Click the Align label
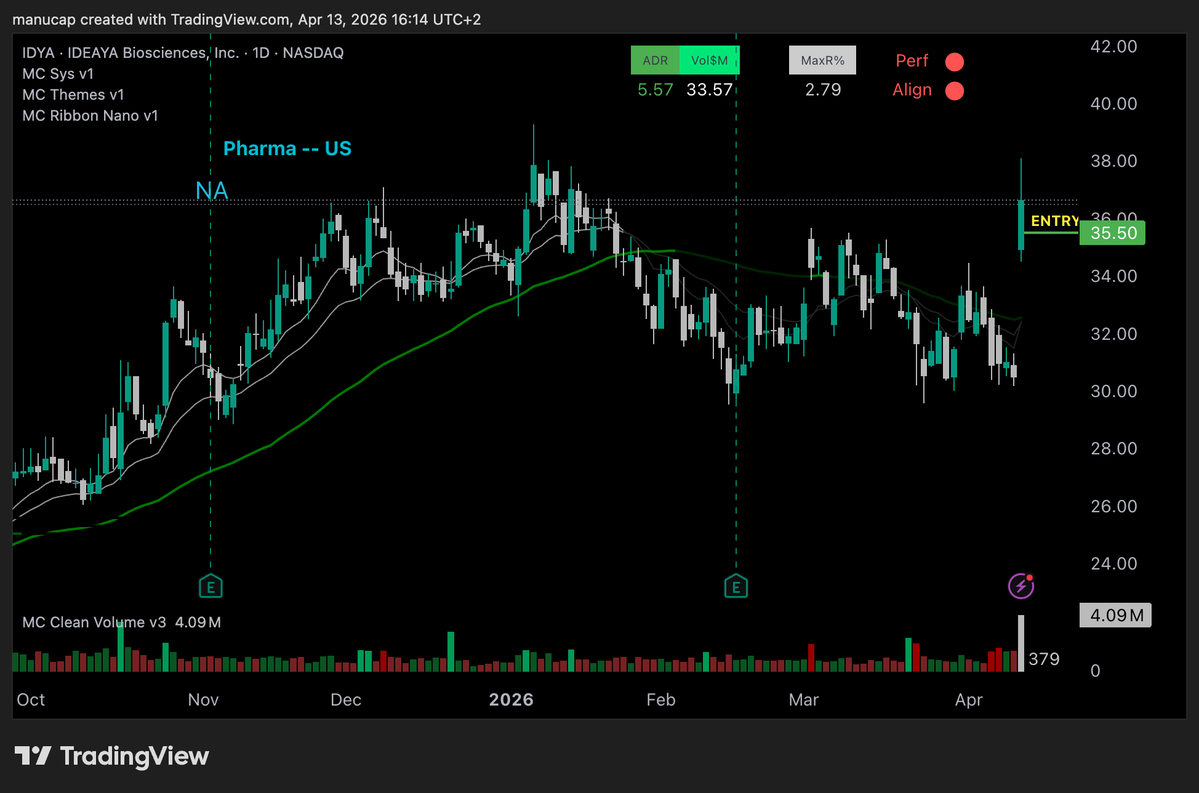1199x793 pixels. [912, 90]
